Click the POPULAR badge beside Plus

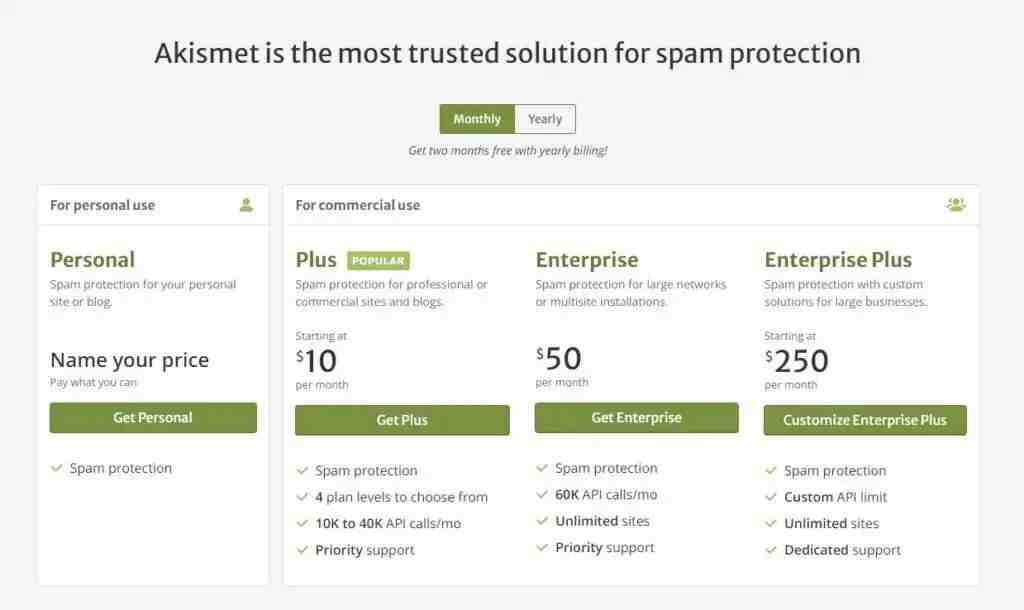378,261
